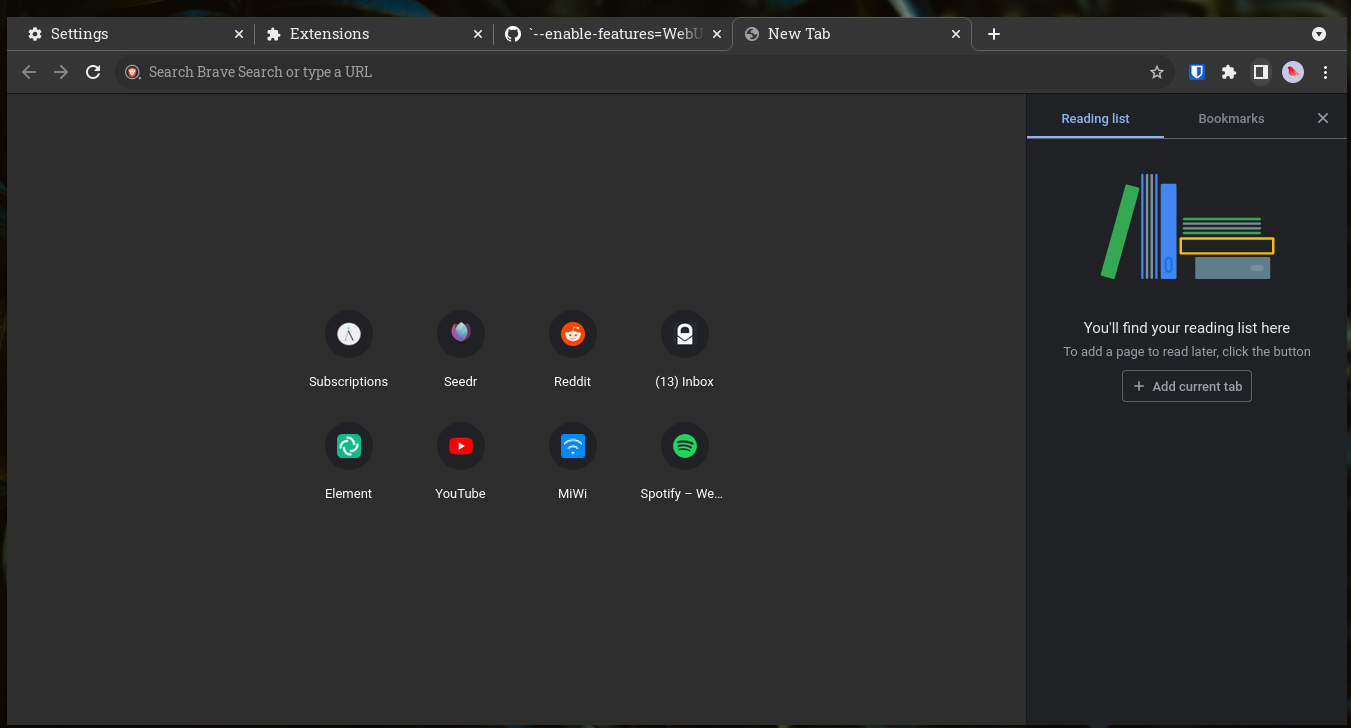
Task: Open the browser three-dot menu
Action: (x=1325, y=72)
